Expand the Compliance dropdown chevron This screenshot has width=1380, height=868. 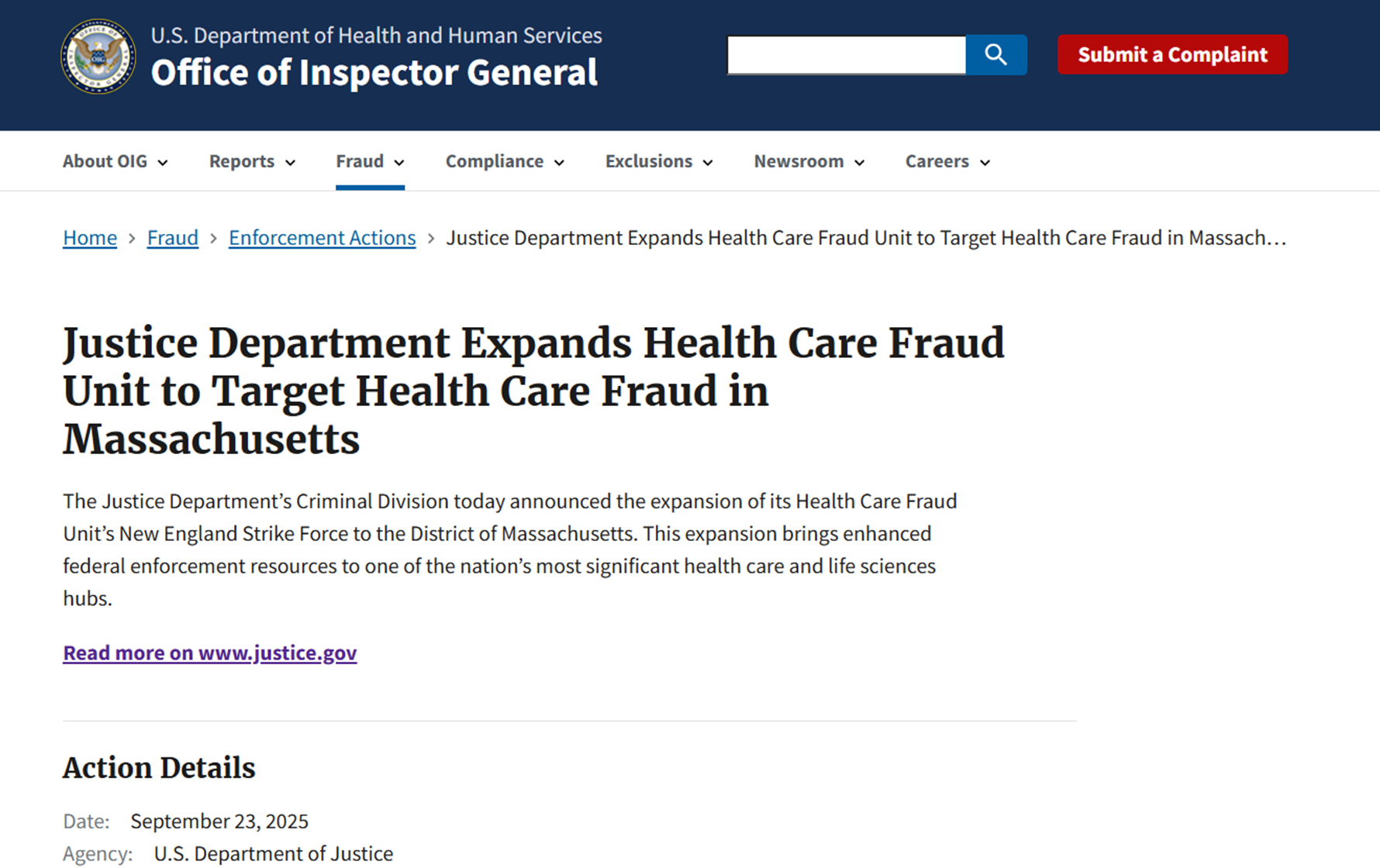tap(559, 163)
